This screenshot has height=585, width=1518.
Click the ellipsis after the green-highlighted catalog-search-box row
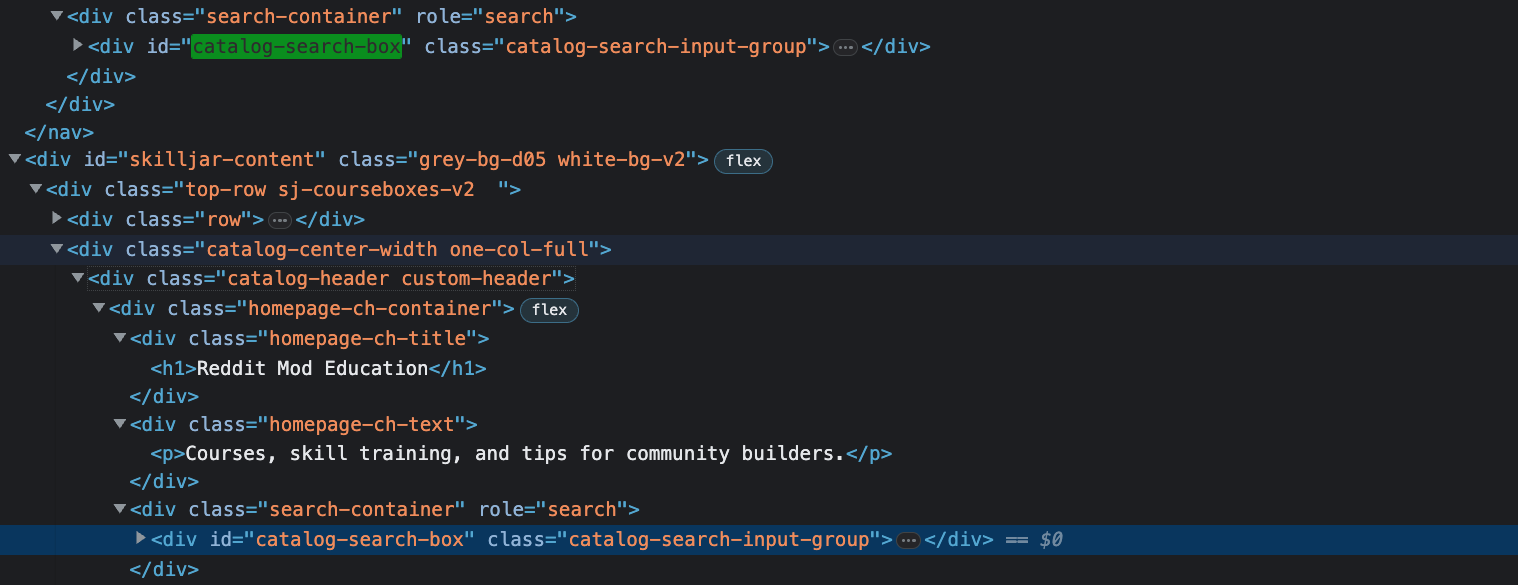pos(845,47)
